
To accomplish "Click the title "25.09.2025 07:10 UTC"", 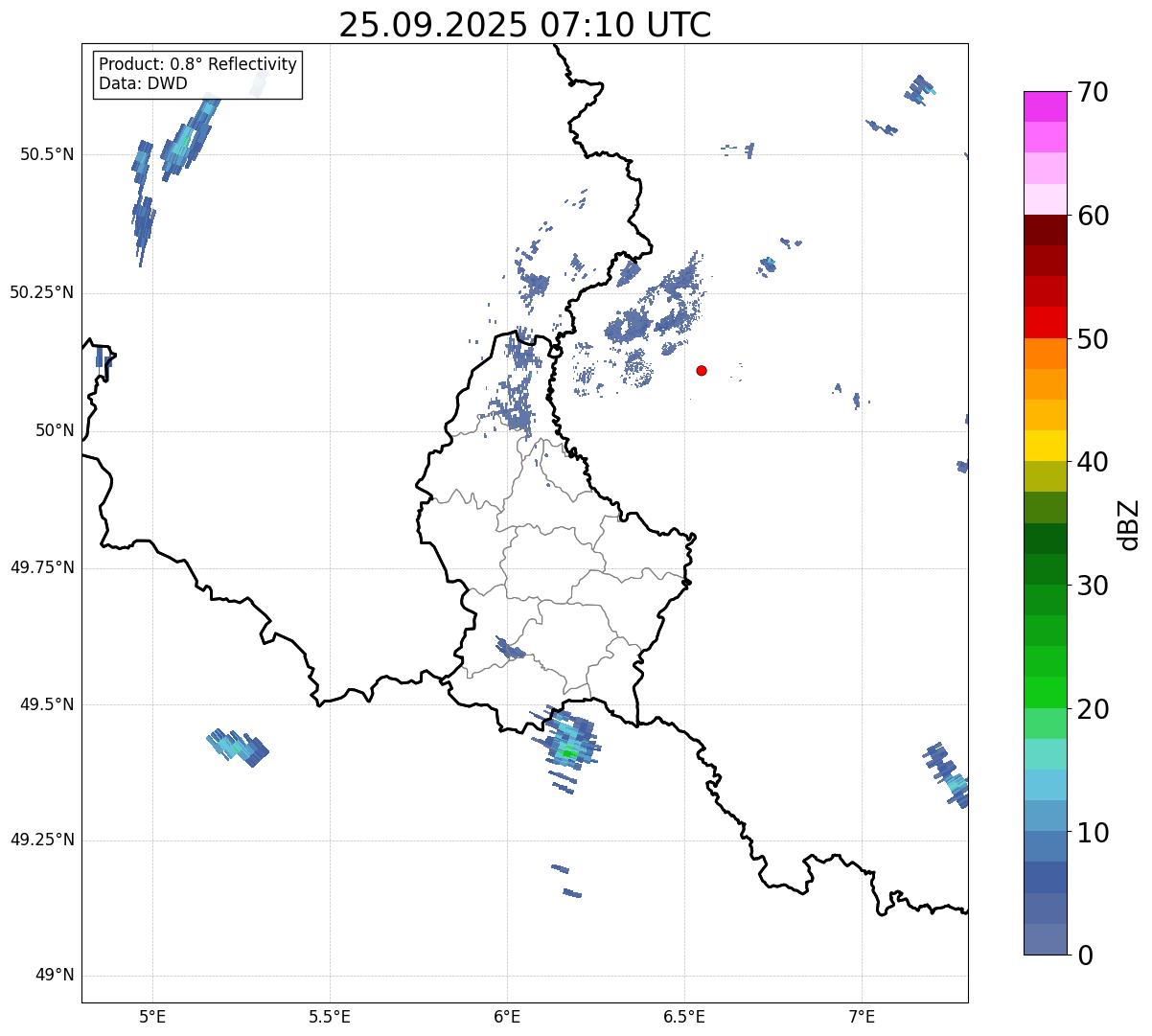I will point(525,25).
